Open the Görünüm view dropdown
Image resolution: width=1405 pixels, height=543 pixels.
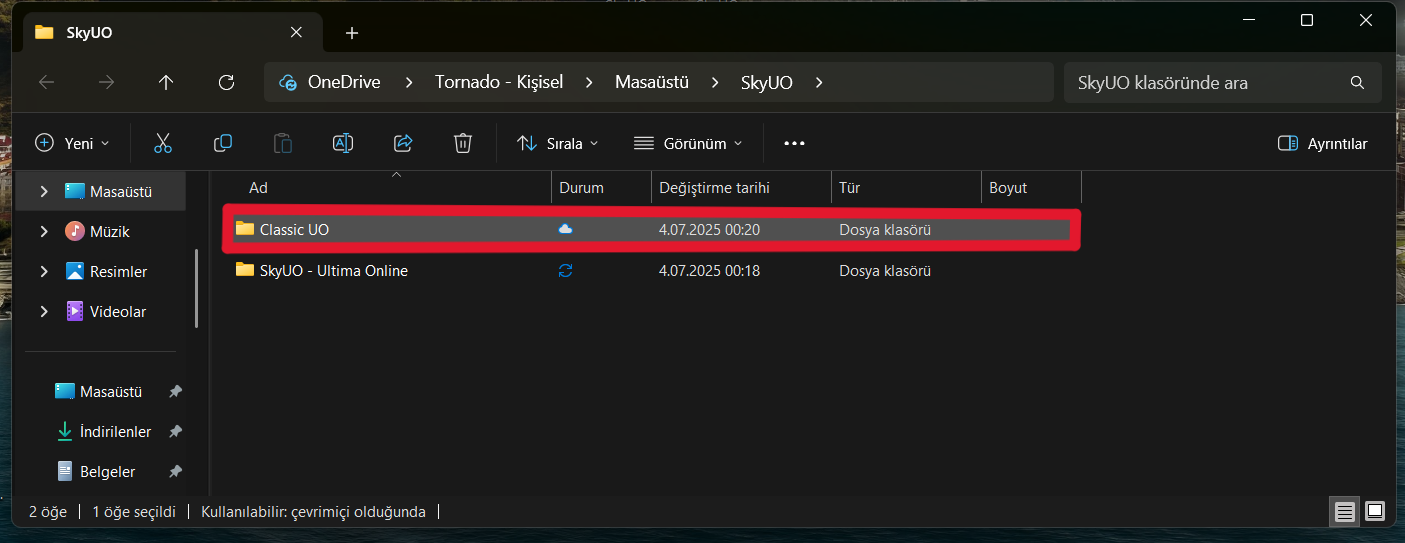pyautogui.click(x=688, y=143)
